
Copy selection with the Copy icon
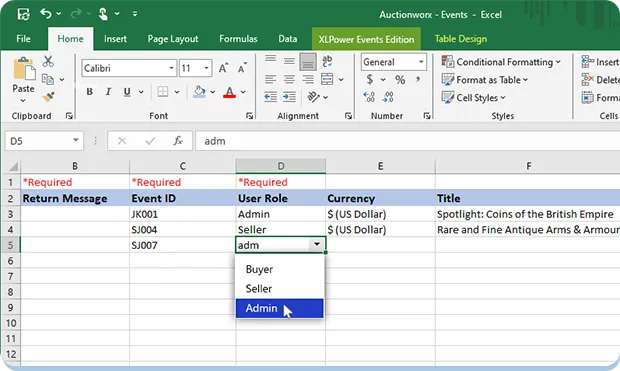[x=48, y=80]
